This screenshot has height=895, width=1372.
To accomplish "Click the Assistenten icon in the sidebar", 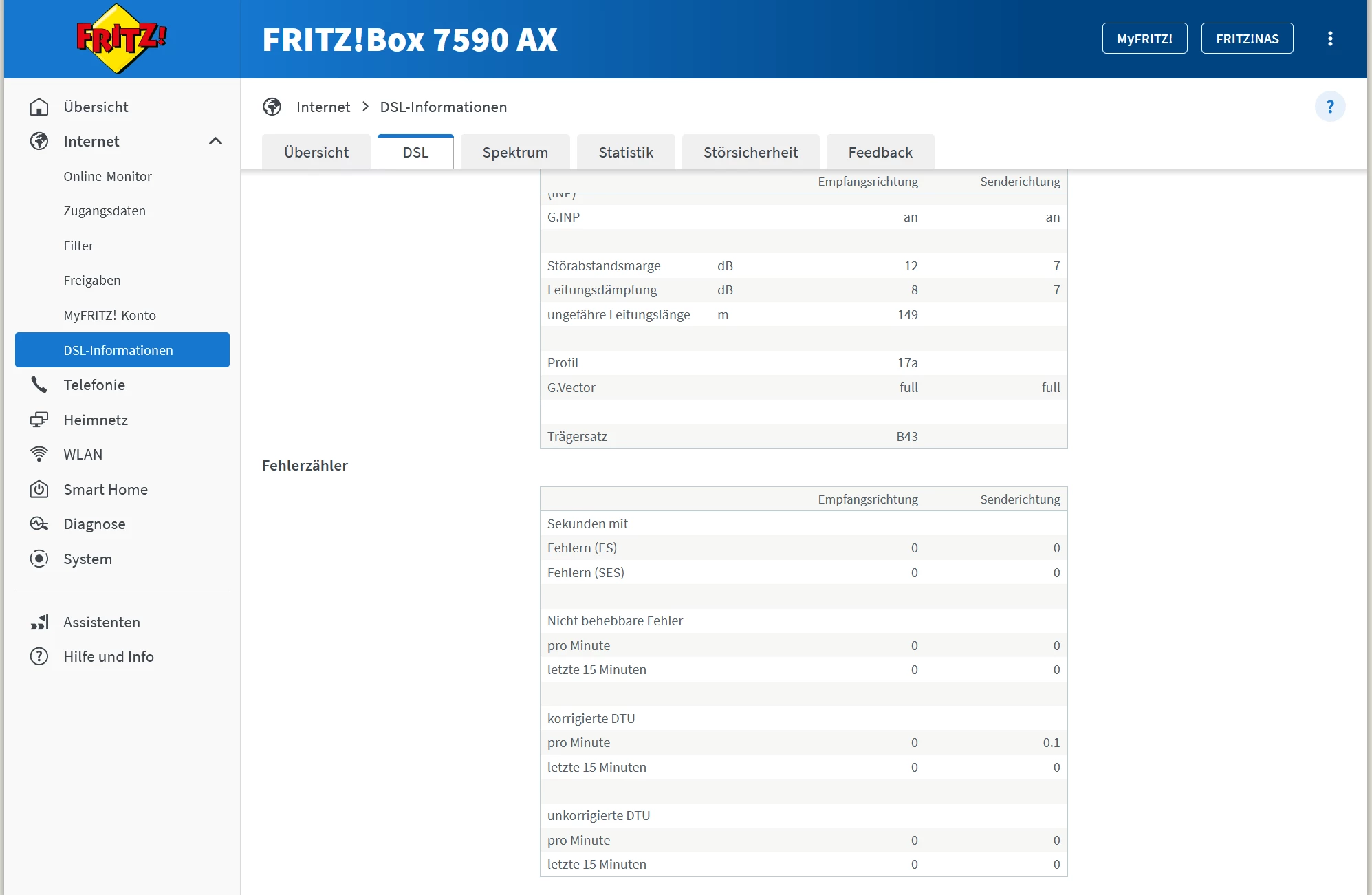I will (x=39, y=622).
